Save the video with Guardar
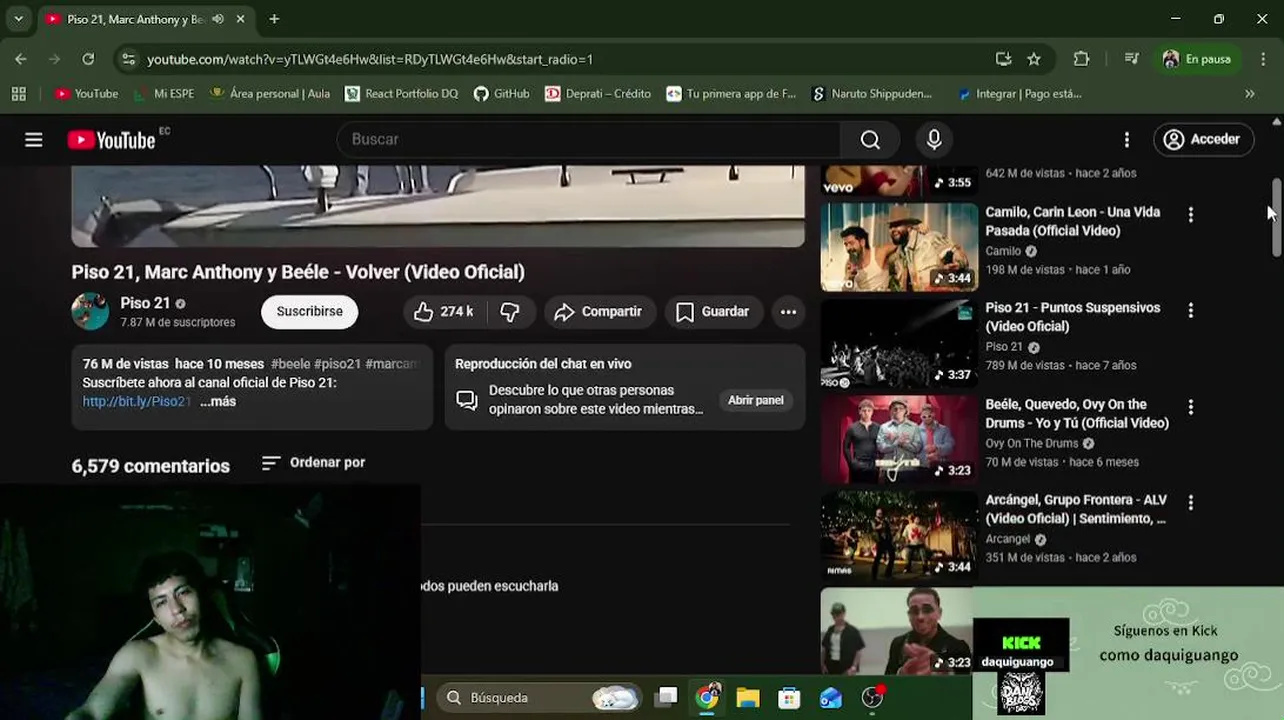 pos(713,312)
